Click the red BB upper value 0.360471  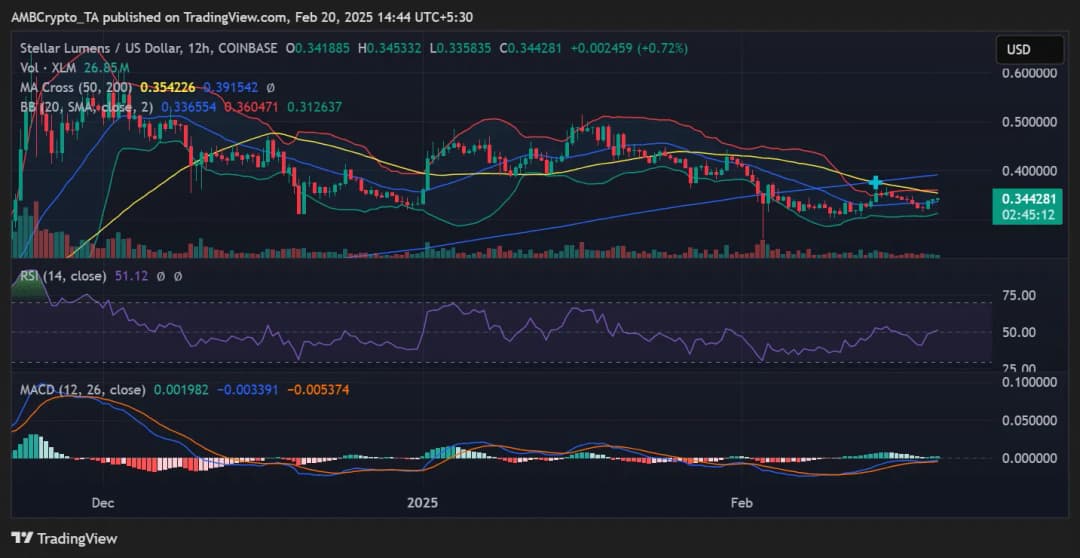coord(252,106)
